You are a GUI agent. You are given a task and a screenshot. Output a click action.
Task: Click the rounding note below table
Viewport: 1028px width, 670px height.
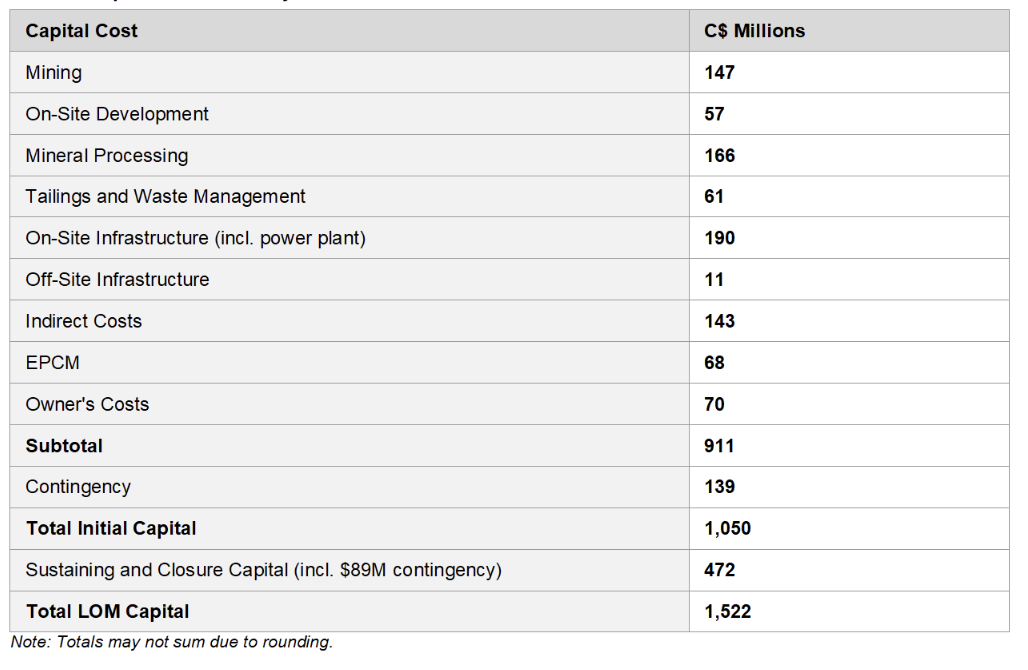(172, 642)
